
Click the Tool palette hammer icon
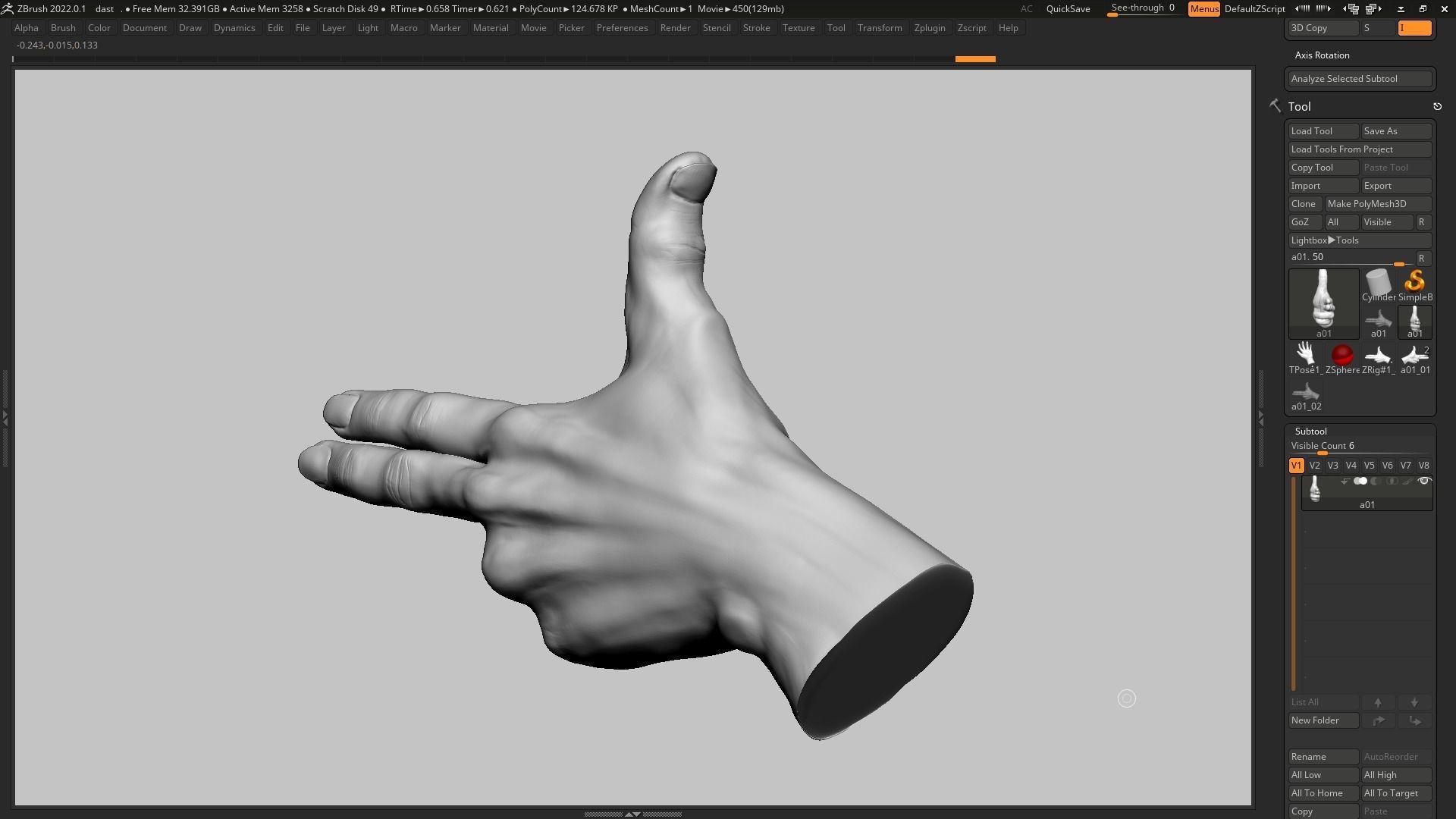coord(1275,106)
